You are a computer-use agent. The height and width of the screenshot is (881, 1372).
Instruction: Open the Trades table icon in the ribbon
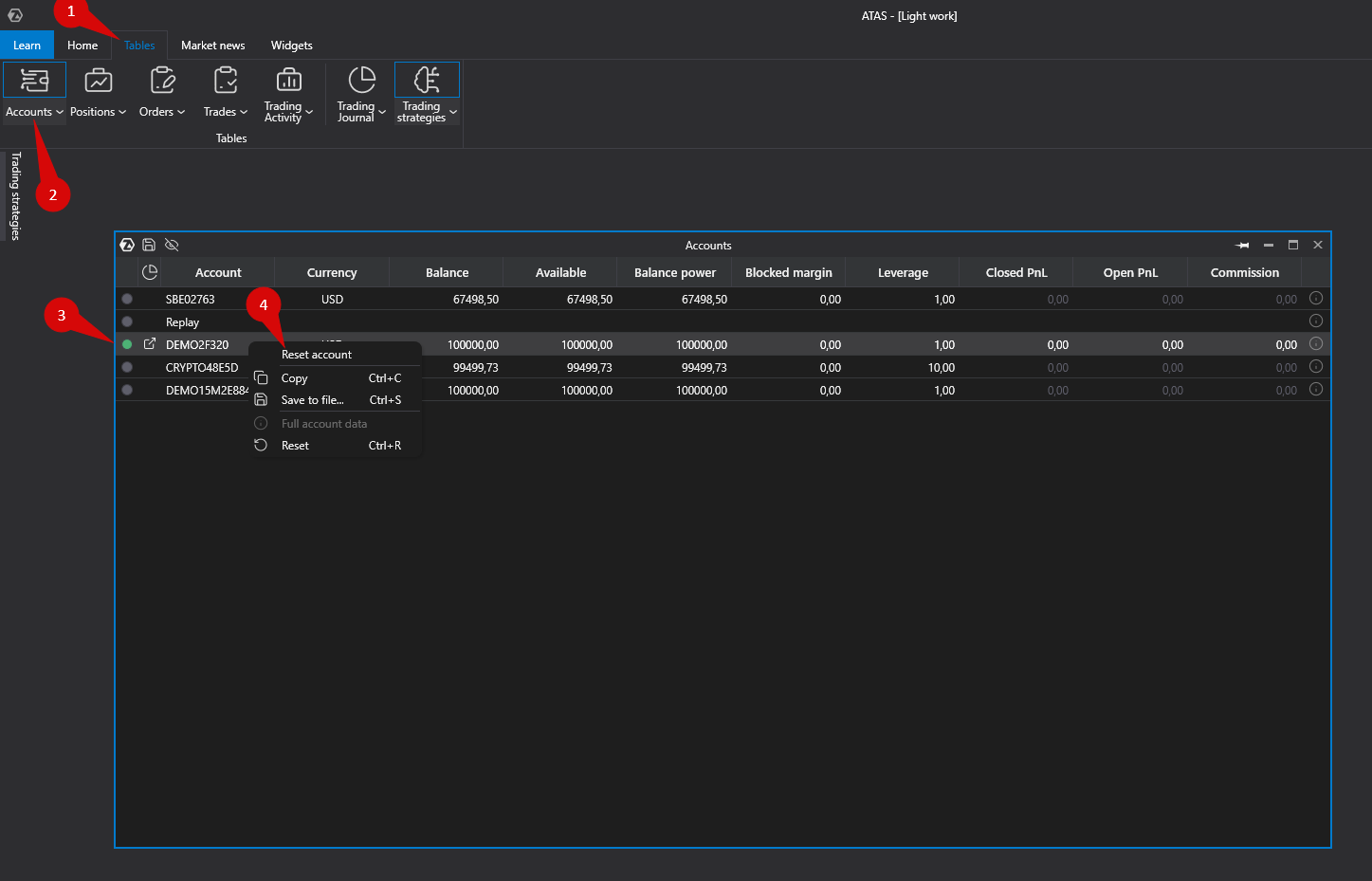coord(226,81)
